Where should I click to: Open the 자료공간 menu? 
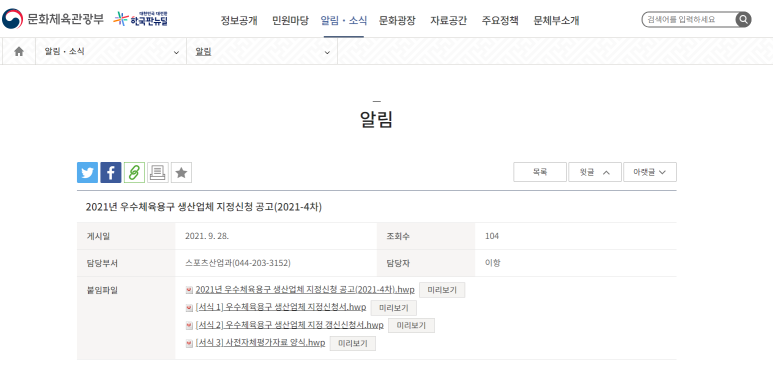pos(449,21)
